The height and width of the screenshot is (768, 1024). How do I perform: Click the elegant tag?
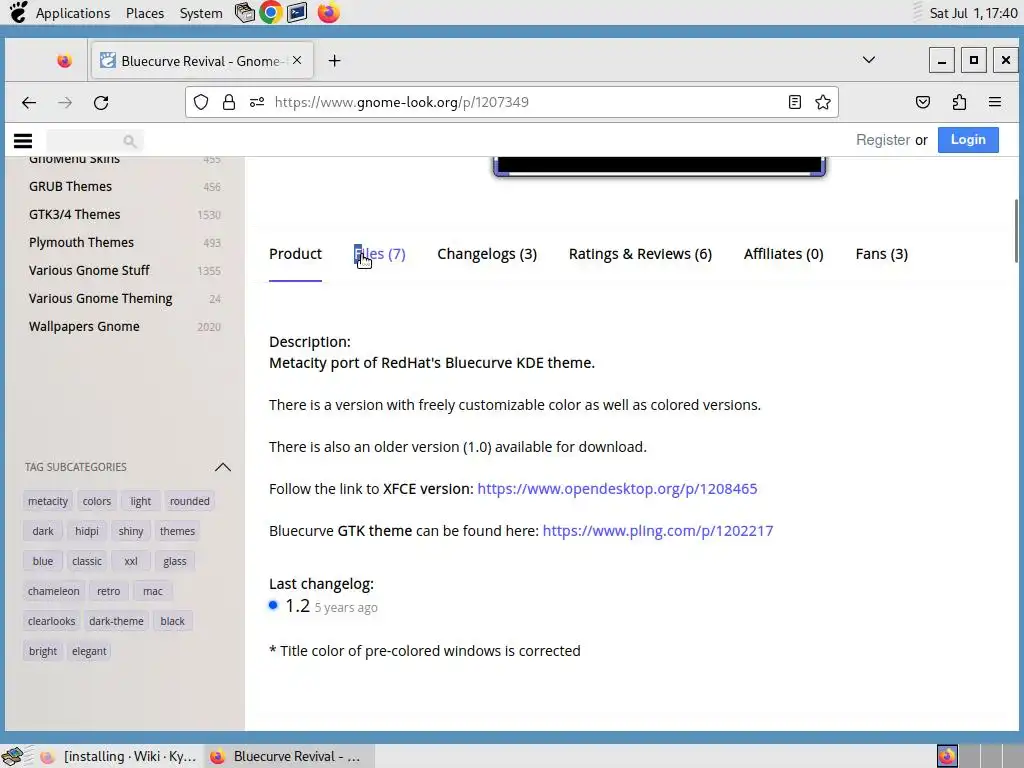tap(89, 651)
